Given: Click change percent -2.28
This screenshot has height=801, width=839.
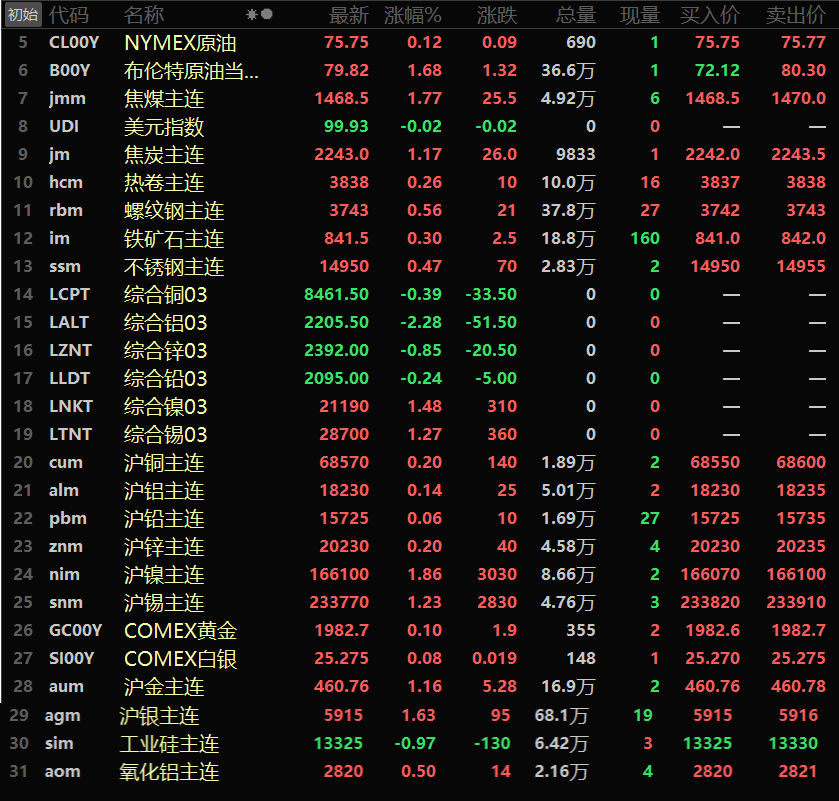Looking at the screenshot, I should pos(422,322).
